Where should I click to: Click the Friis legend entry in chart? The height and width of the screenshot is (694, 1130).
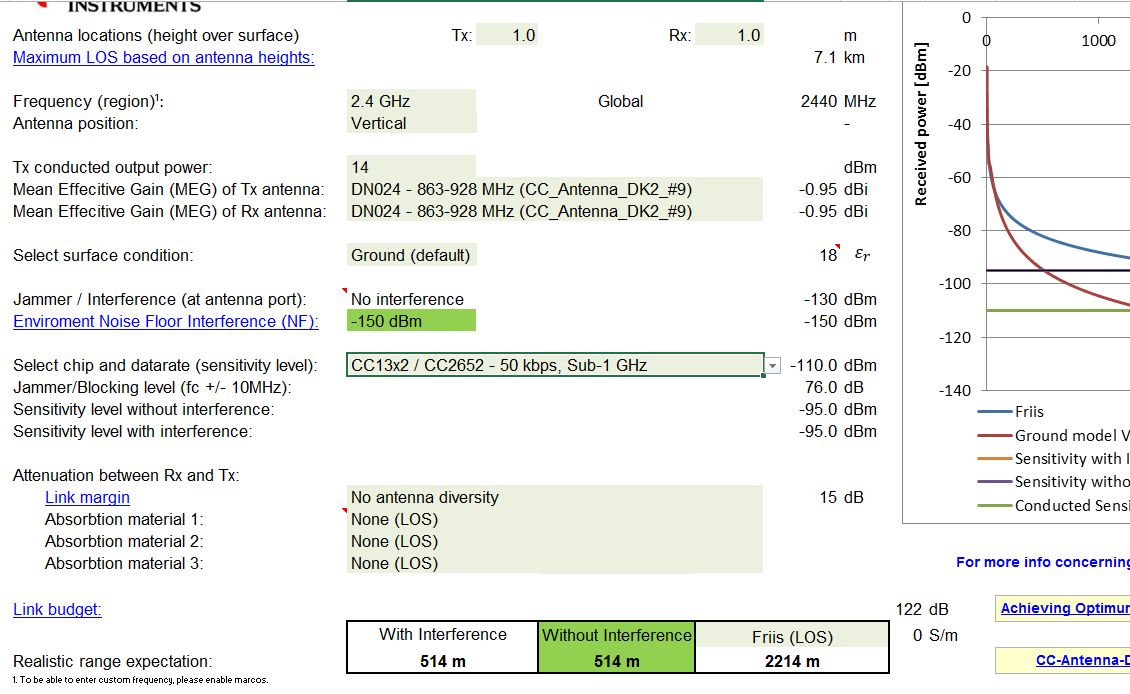(x=1028, y=411)
